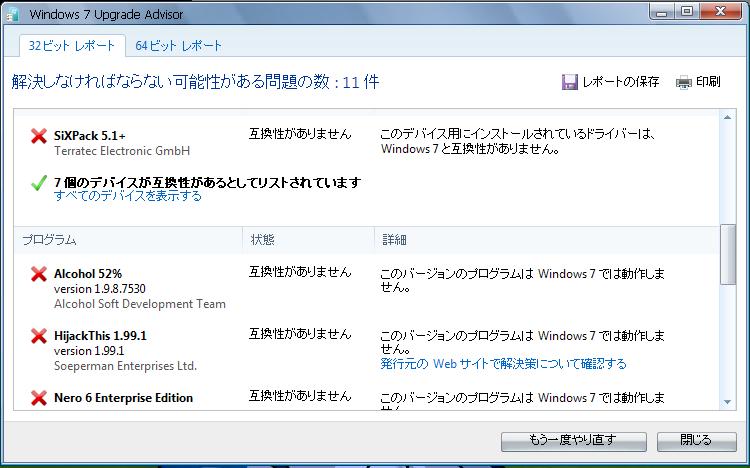The height and width of the screenshot is (468, 750).
Task: Maximize the Upgrade Advisor window
Action: pyautogui.click(x=687, y=12)
